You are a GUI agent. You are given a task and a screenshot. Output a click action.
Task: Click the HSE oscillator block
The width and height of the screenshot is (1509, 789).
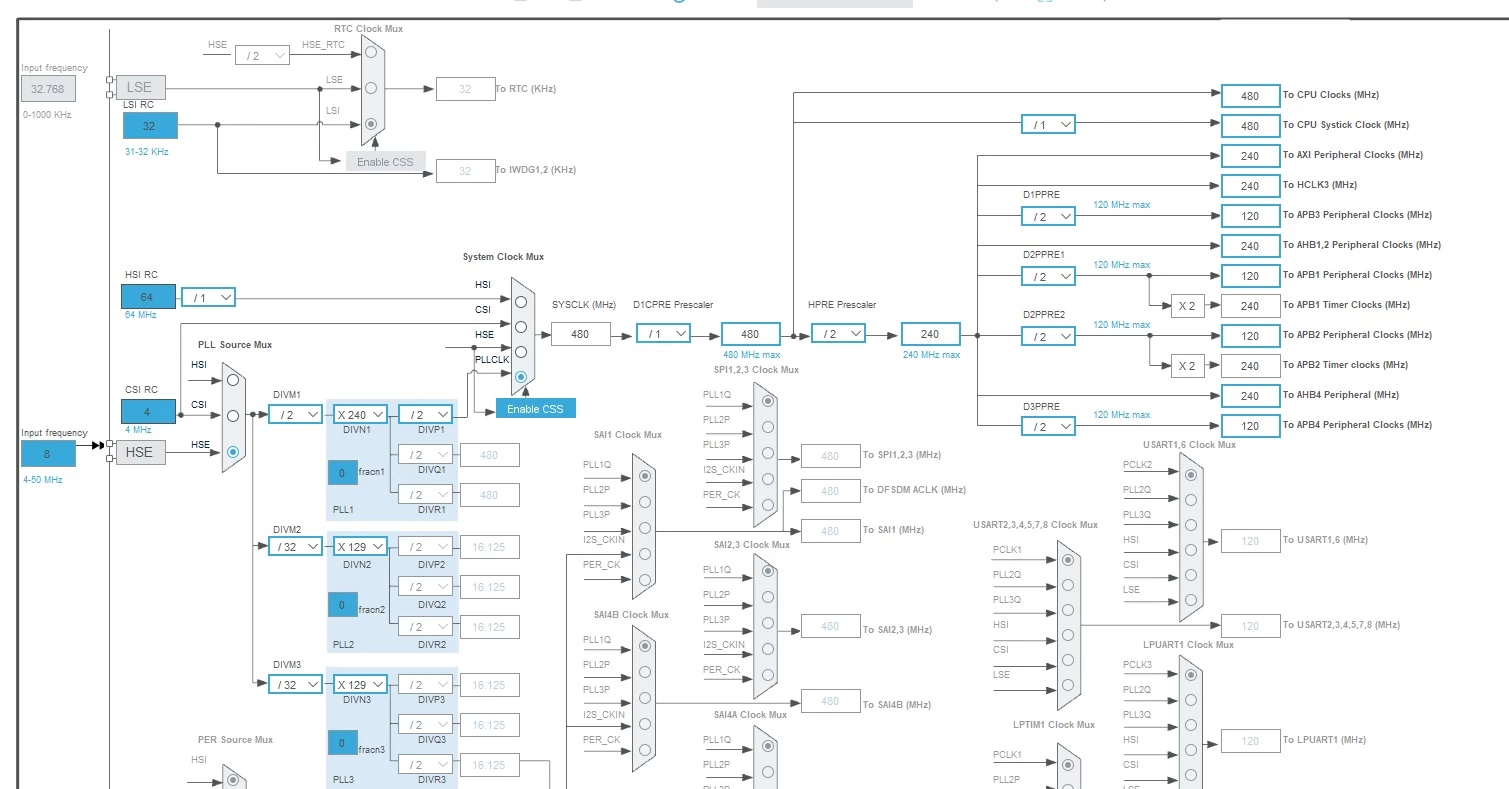pyautogui.click(x=140, y=452)
